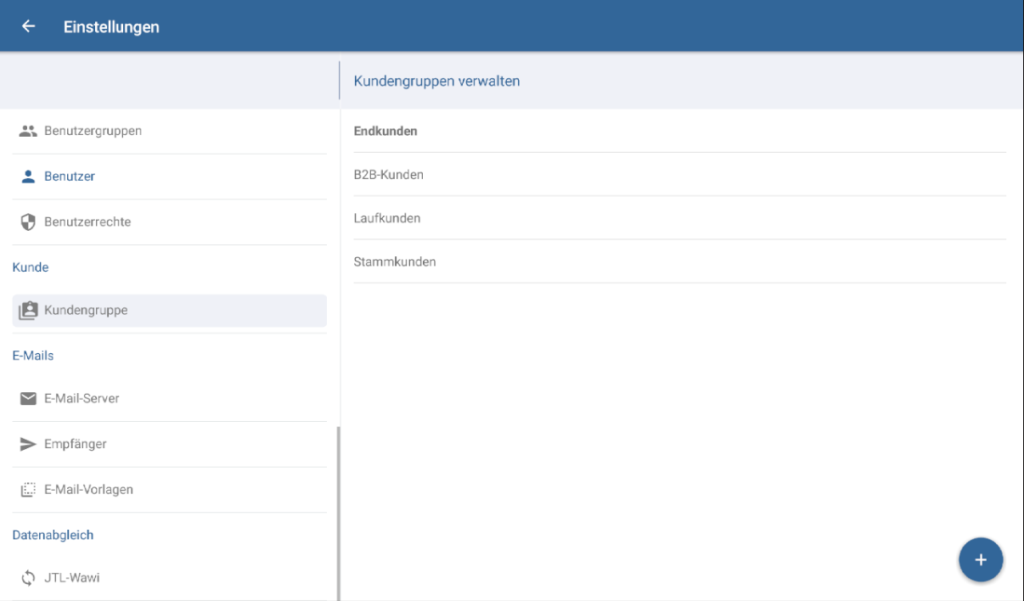This screenshot has width=1024, height=601.
Task: Click the Empfänger send arrow icon
Action: [28, 444]
